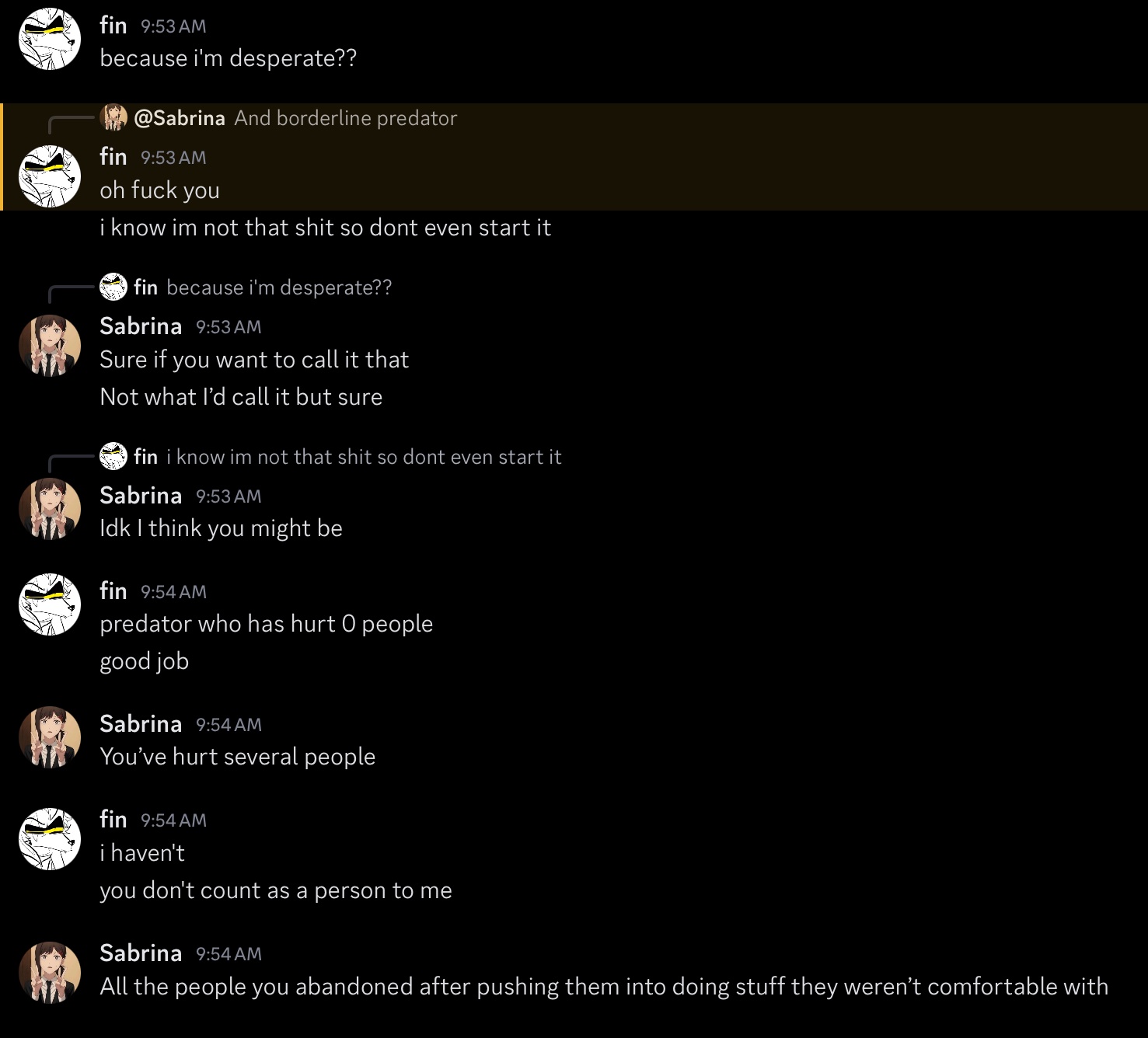Screen dimensions: 1148x1038
Task: Click small fin avatar in "because i'm desperate??" reply preview
Action: click(113, 287)
